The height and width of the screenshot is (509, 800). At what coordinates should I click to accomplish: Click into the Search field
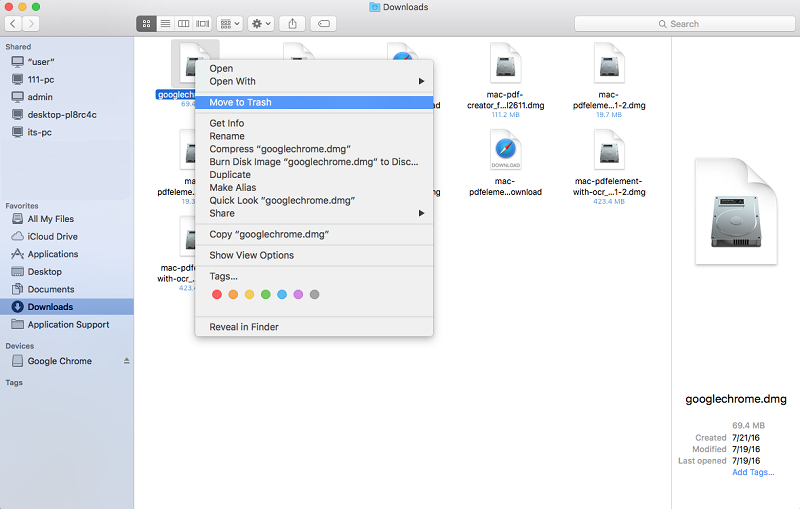684,24
